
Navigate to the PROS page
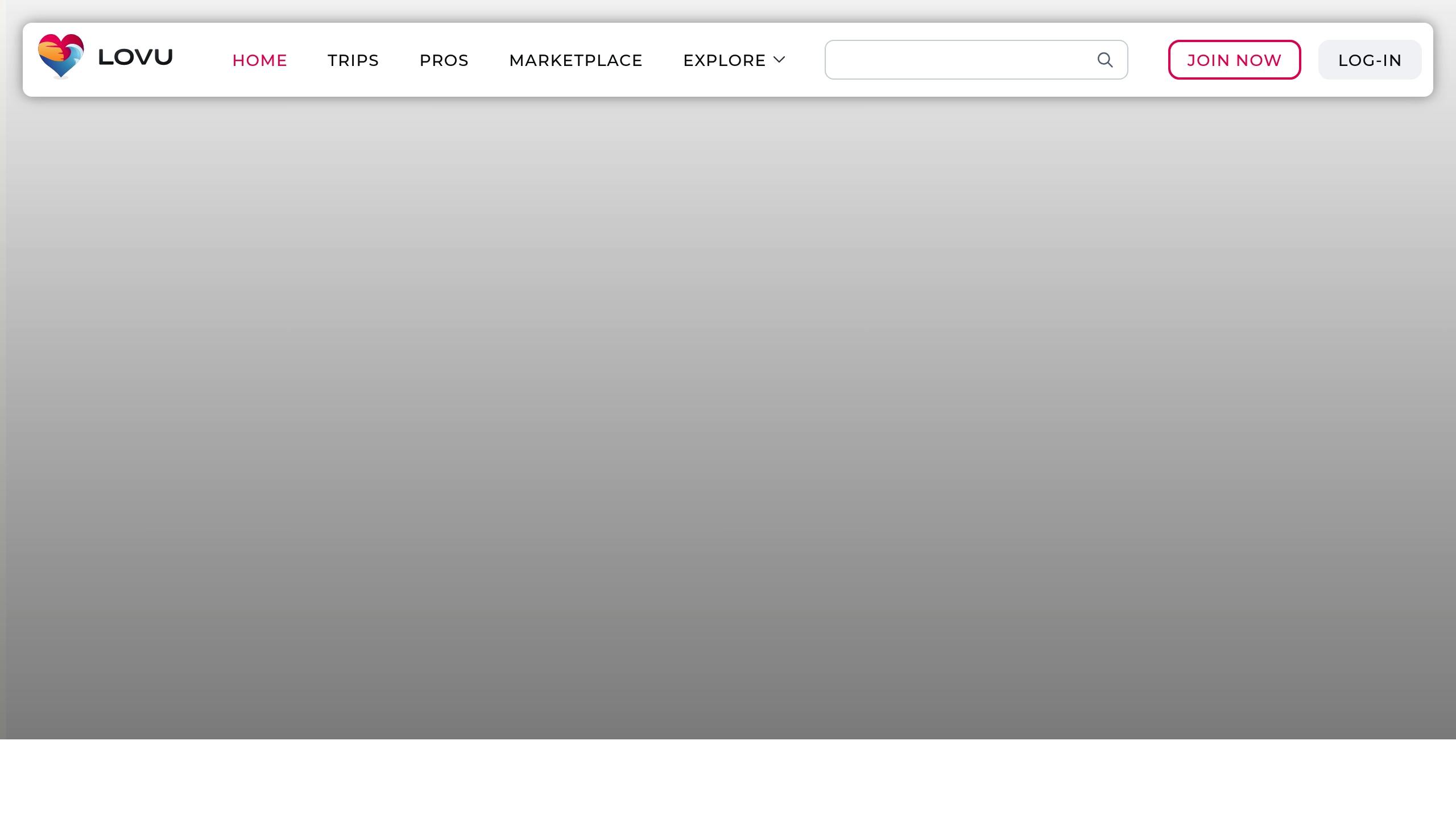[x=444, y=60]
